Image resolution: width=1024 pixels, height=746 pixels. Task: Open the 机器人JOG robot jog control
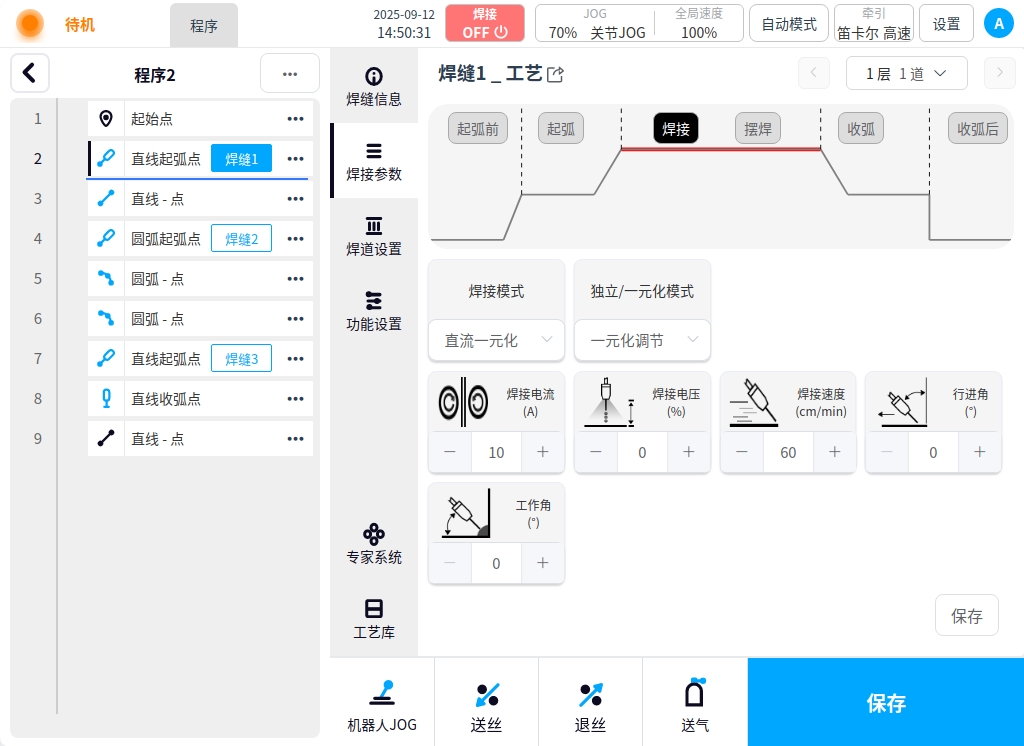pyautogui.click(x=382, y=703)
